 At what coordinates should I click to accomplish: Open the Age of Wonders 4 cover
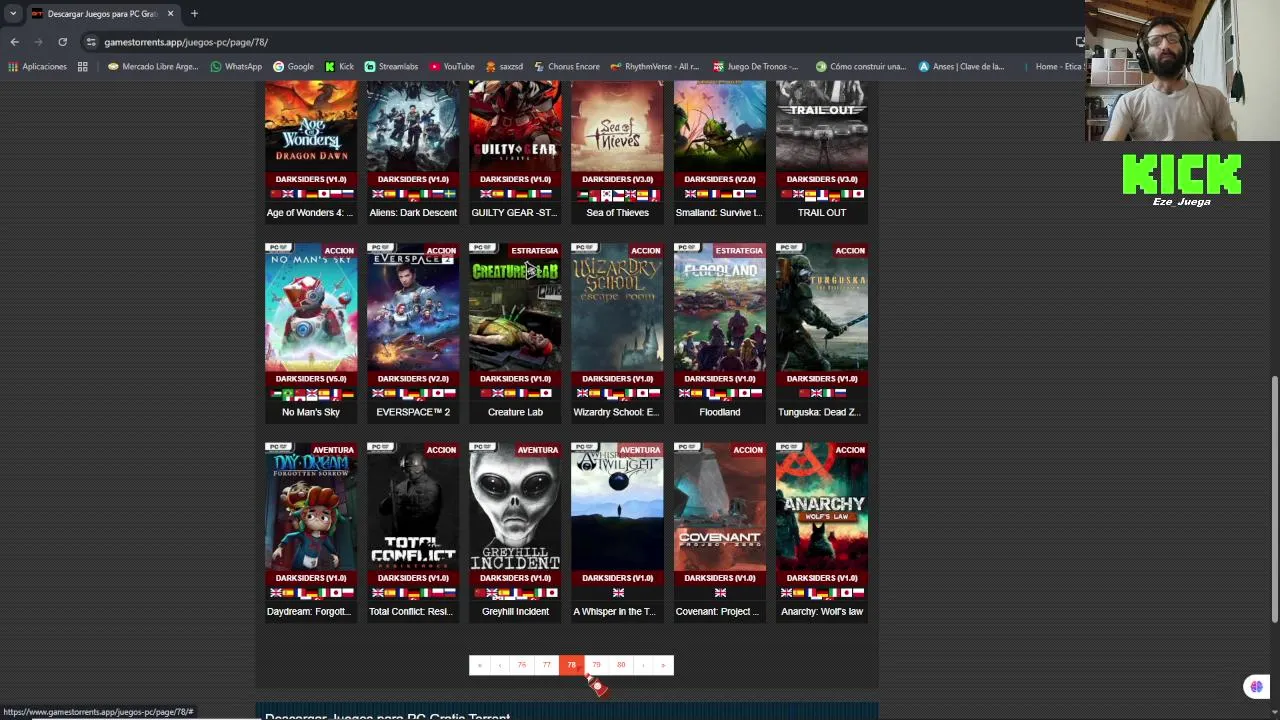311,127
